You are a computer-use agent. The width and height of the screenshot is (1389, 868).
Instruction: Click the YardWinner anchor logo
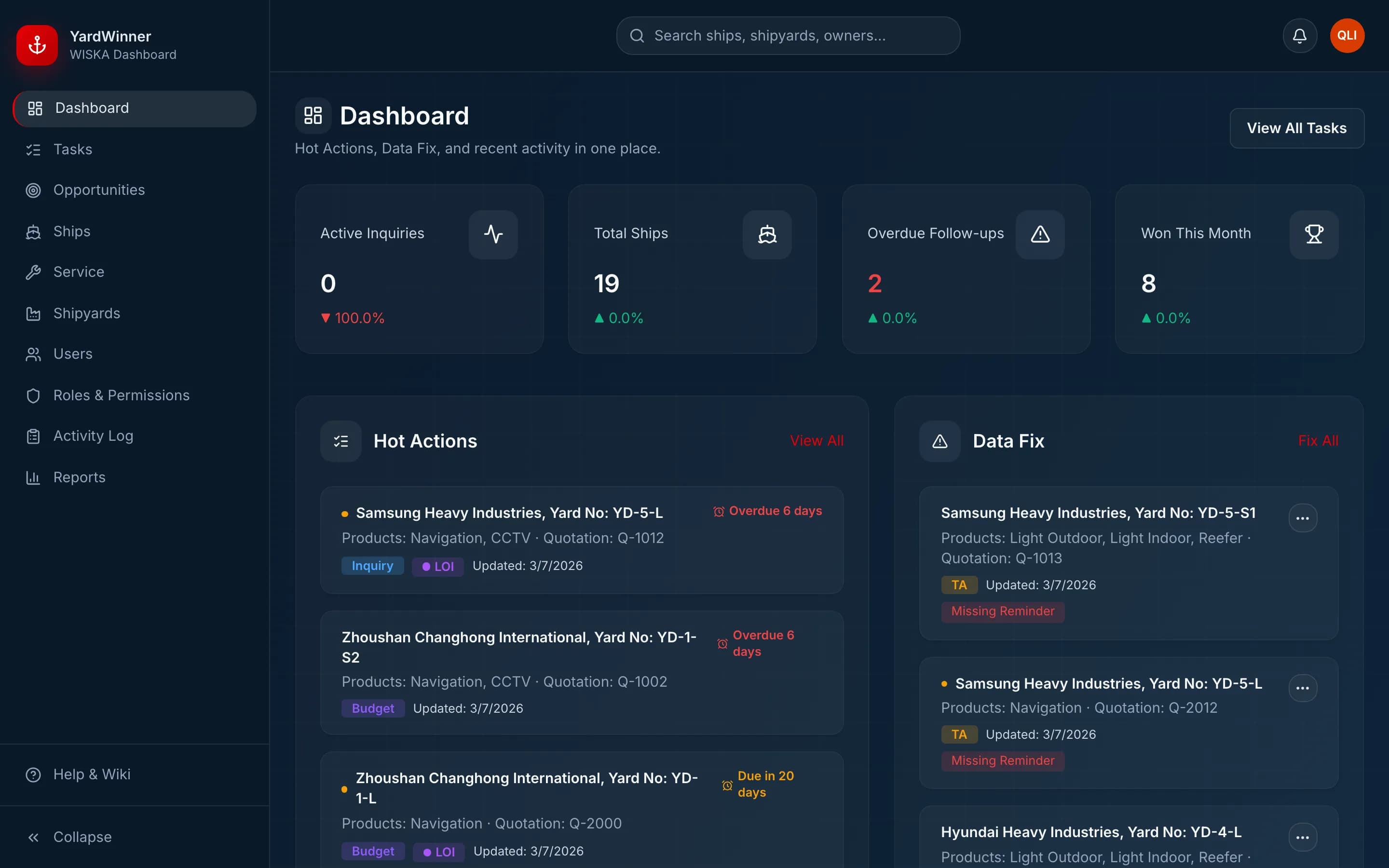tap(36, 45)
